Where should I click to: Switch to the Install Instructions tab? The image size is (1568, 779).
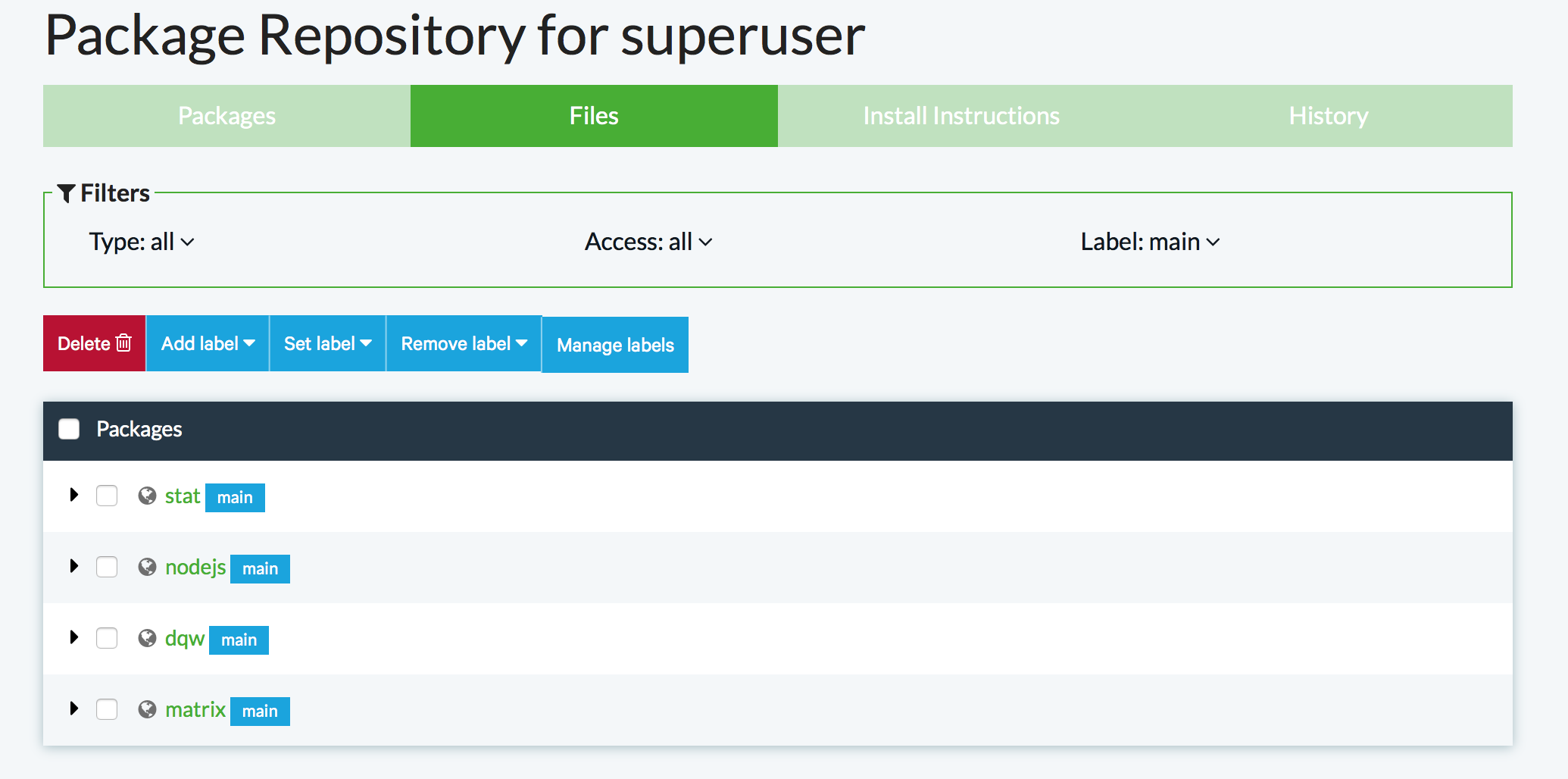960,116
